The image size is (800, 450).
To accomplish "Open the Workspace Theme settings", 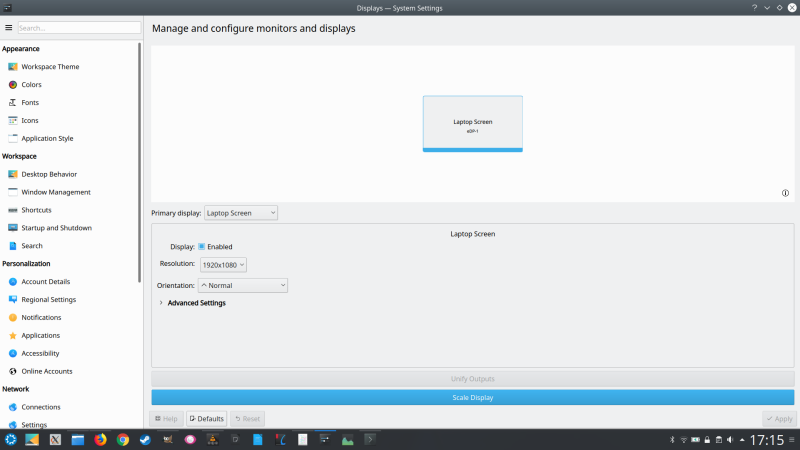I will coord(50,67).
